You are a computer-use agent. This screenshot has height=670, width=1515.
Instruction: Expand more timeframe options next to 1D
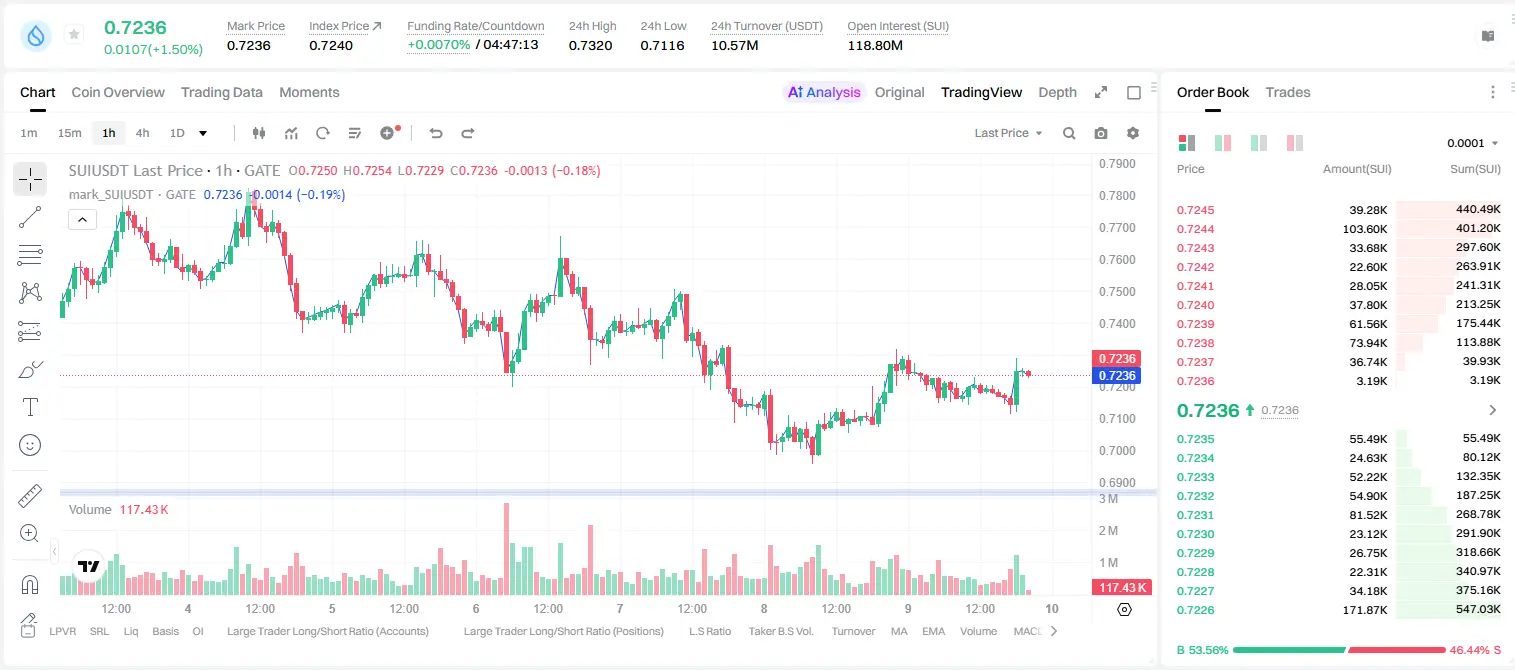point(203,133)
